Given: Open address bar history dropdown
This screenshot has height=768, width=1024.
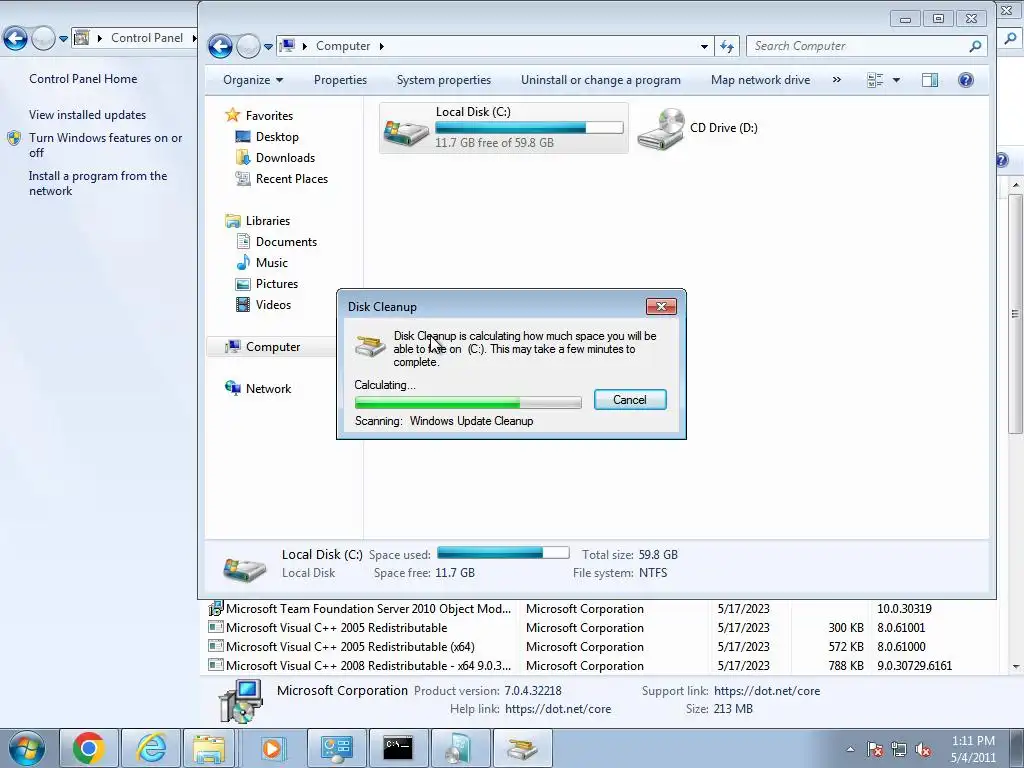Looking at the screenshot, I should pyautogui.click(x=704, y=46).
